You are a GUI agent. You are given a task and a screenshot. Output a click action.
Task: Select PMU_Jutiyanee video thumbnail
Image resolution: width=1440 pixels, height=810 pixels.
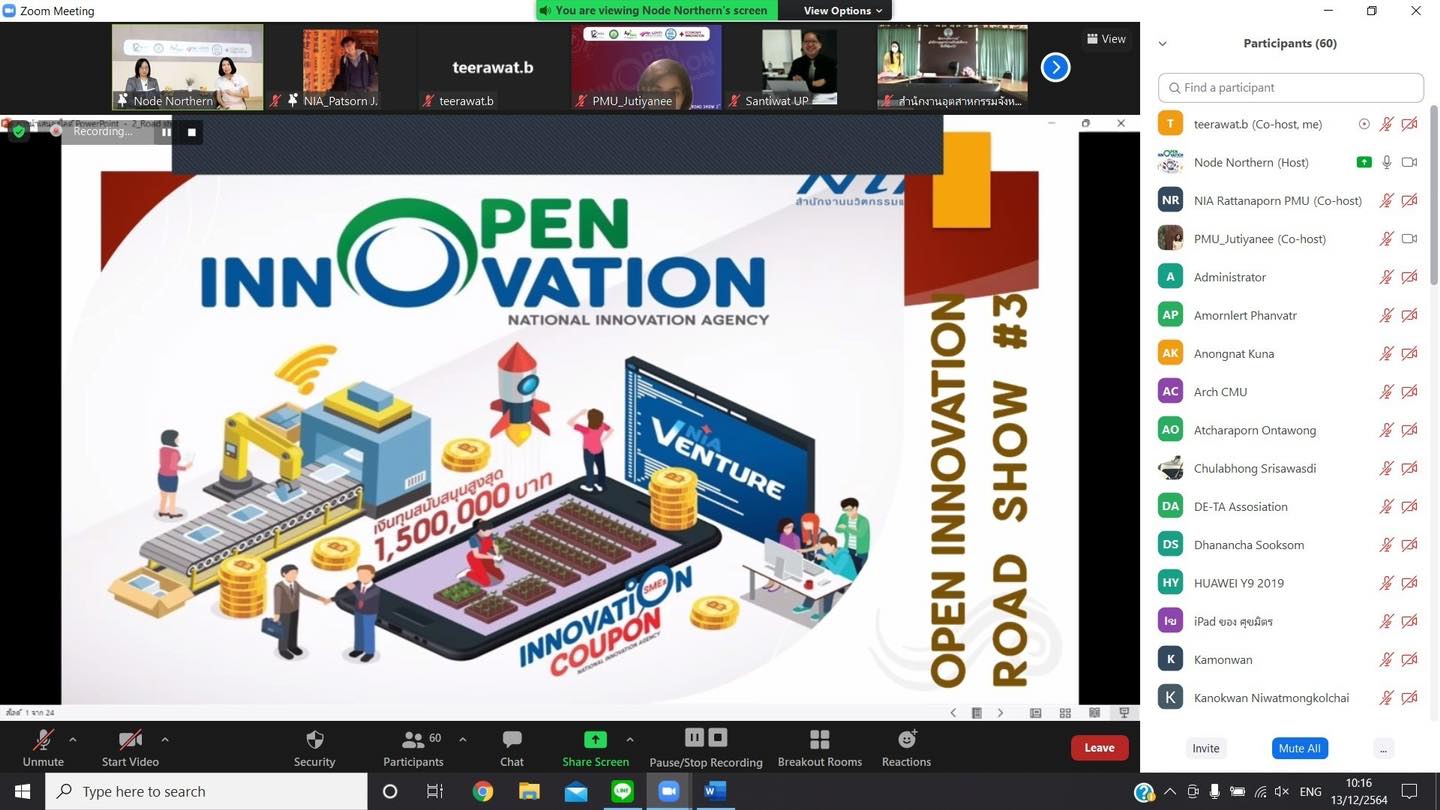pos(646,67)
